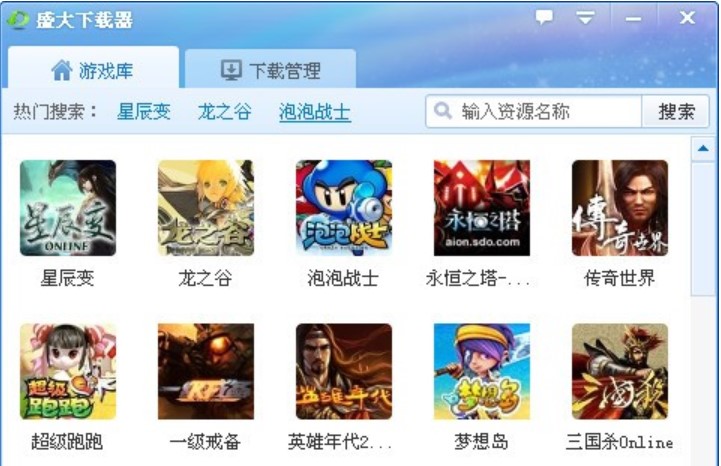Viewport: 721px width, 466px height.
Task: Select the 泡泡战士 game icon
Action: tap(344, 208)
